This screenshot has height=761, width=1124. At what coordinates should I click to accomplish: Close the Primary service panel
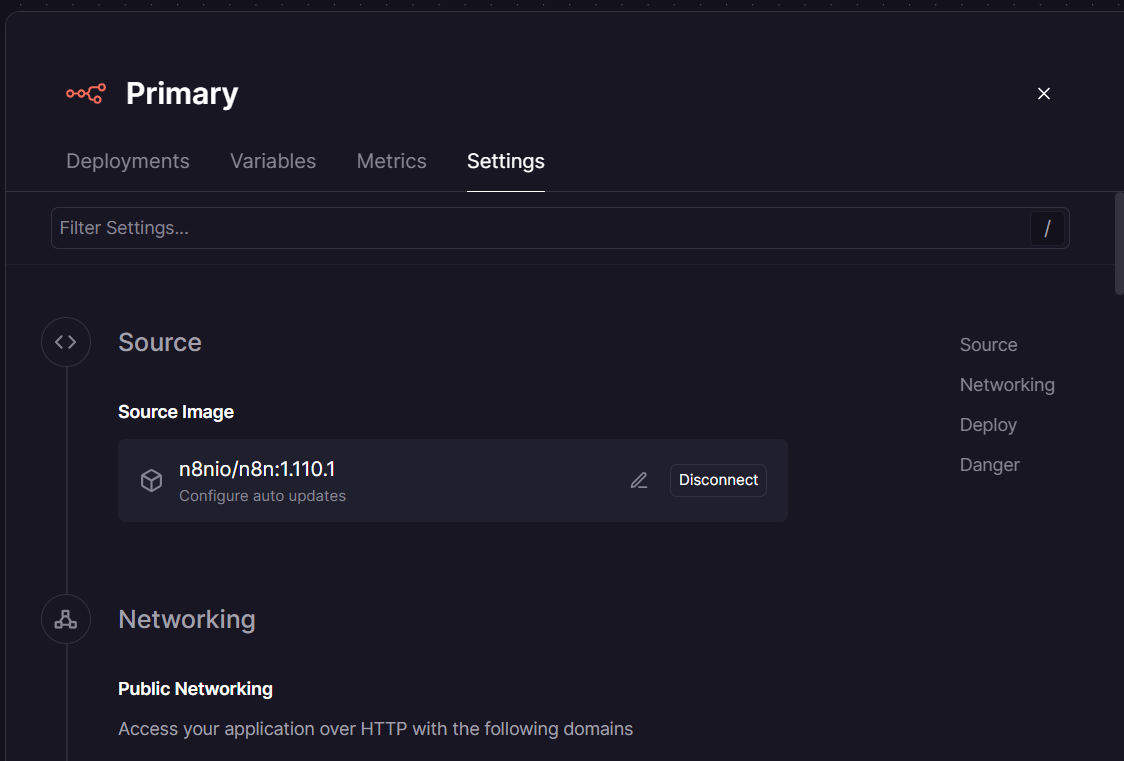pos(1044,94)
